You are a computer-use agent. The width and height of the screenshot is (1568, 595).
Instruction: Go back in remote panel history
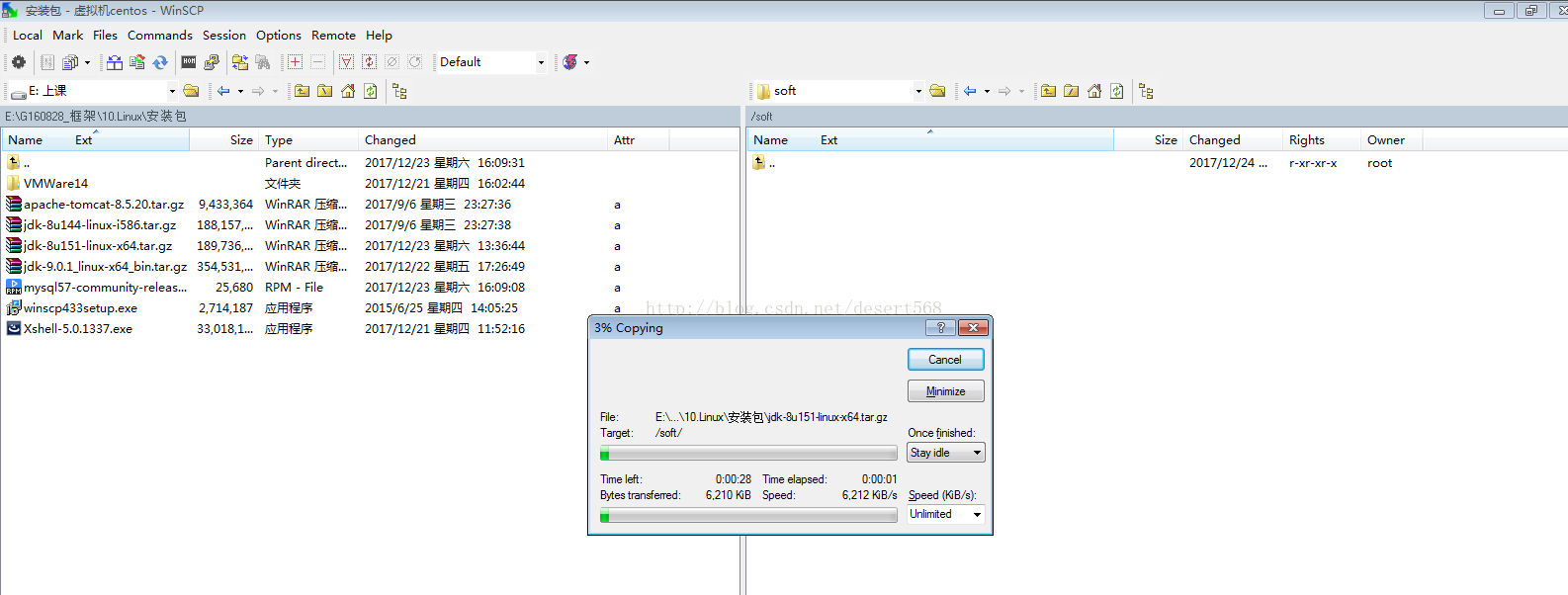point(971,91)
